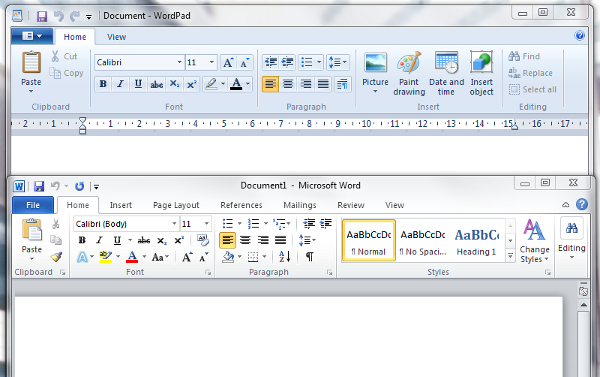Click Word Shading paint bucket

tap(228, 257)
